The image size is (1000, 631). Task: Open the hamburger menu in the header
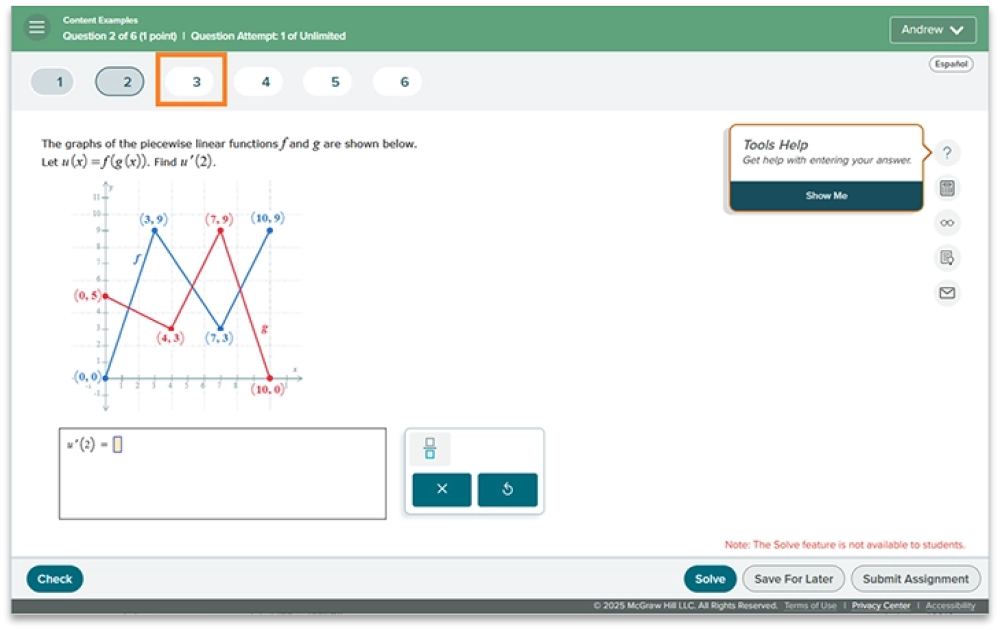click(x=37, y=28)
